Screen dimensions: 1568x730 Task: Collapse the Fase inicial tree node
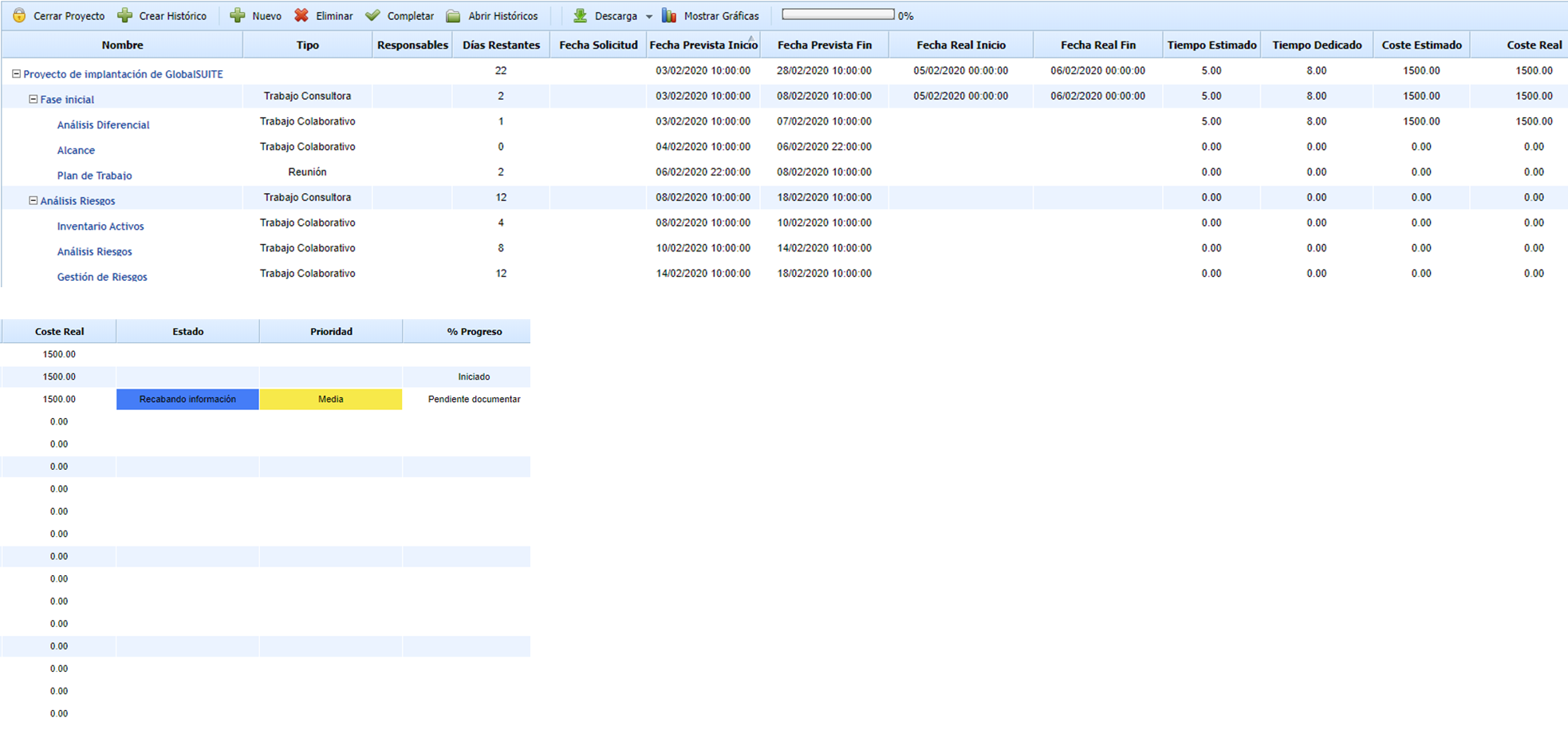33,100
